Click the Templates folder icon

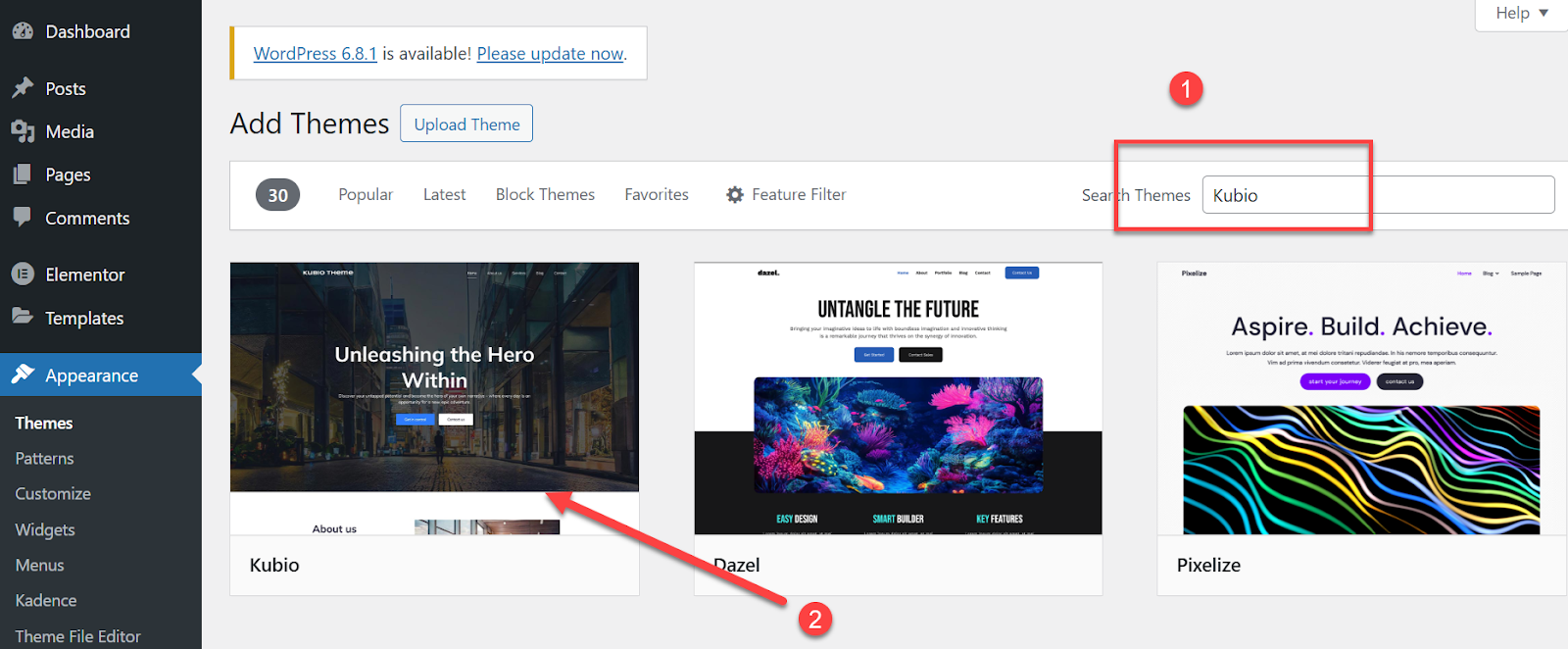pyautogui.click(x=23, y=317)
